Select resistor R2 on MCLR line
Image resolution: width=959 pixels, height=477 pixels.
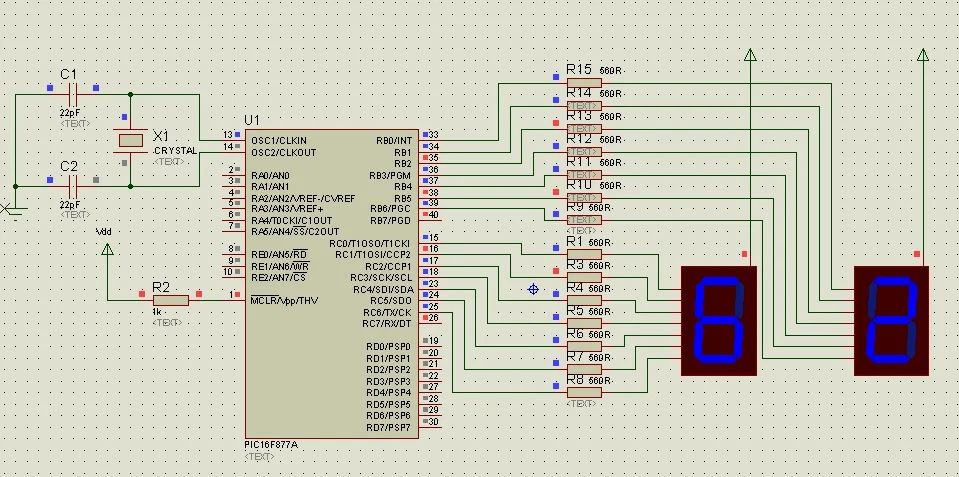tap(171, 300)
